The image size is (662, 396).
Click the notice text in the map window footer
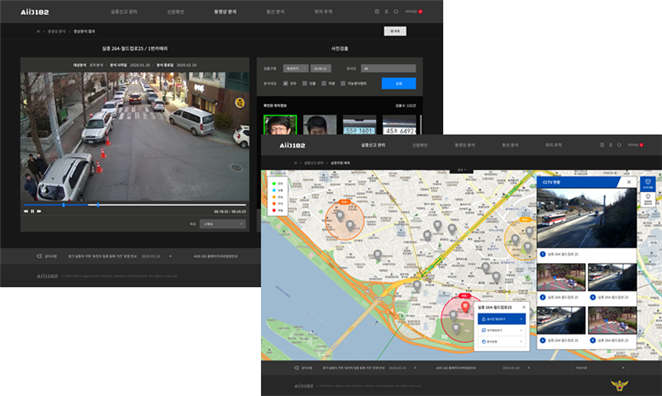(353, 368)
